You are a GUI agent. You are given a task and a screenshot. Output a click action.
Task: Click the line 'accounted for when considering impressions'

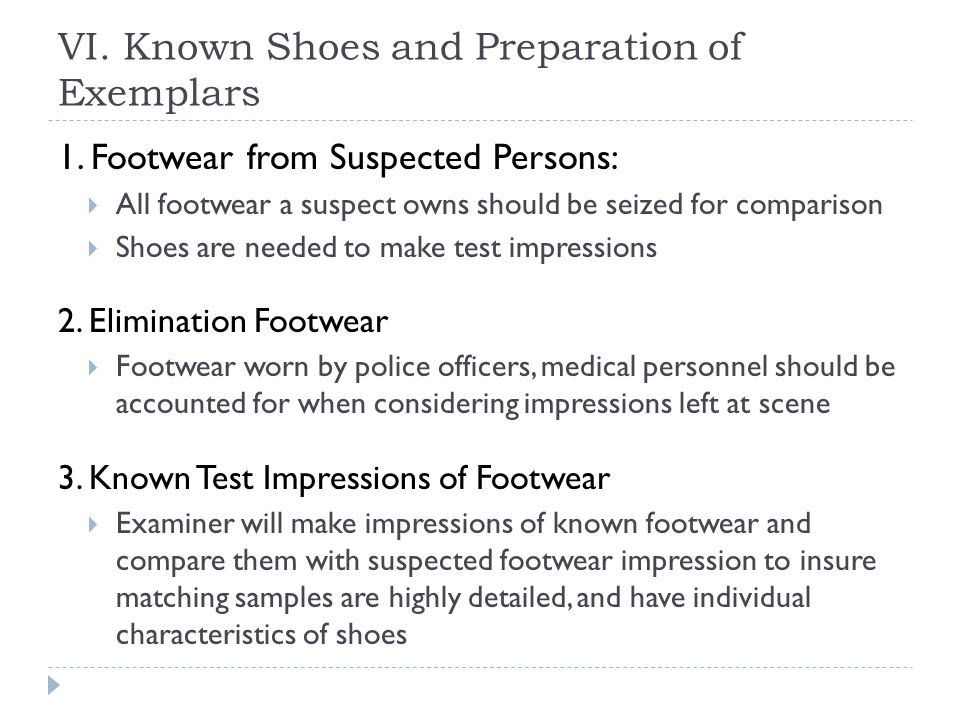473,404
